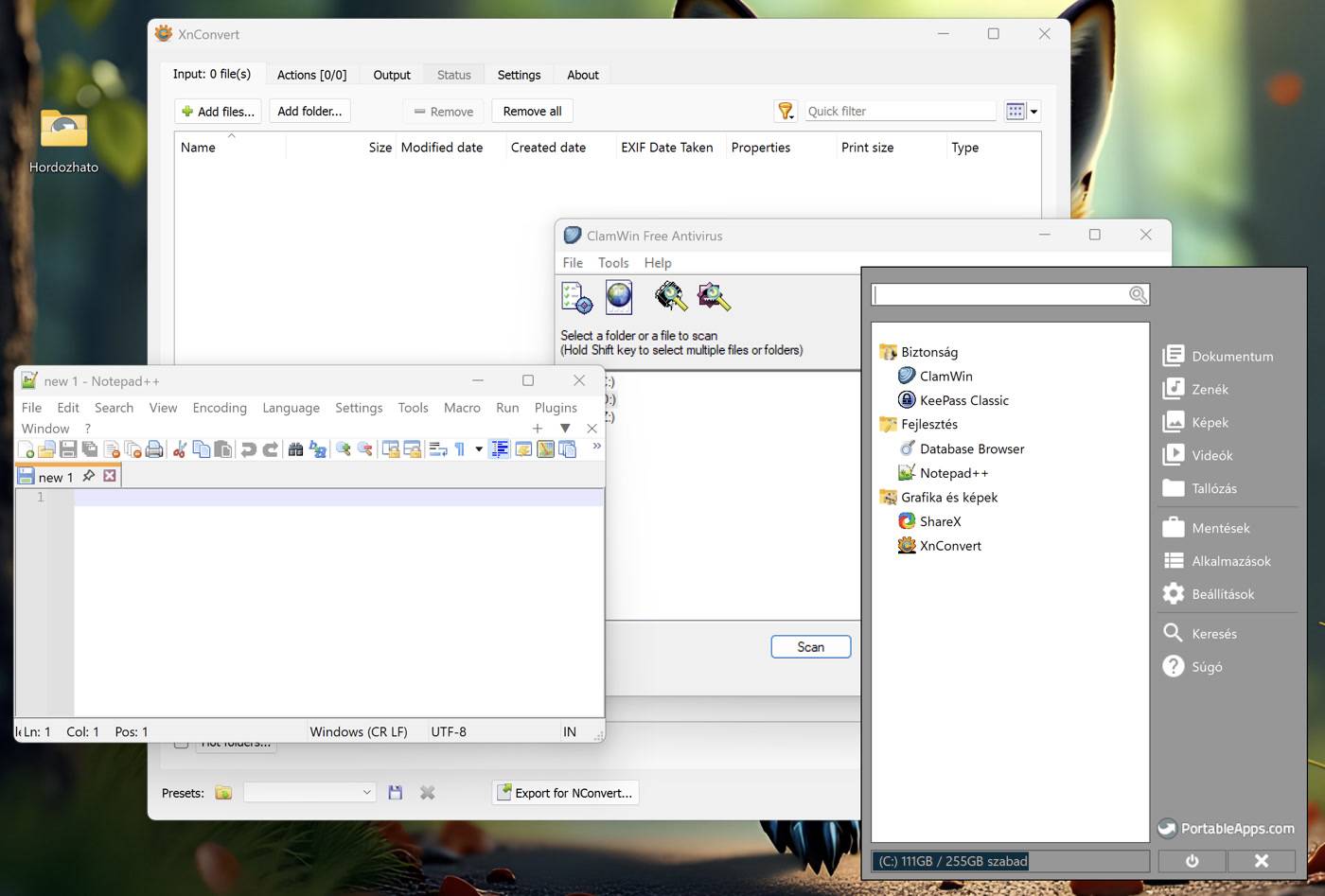This screenshot has width=1325, height=896.
Task: Click the XnConvert view mode grid icon
Action: coord(1016,112)
